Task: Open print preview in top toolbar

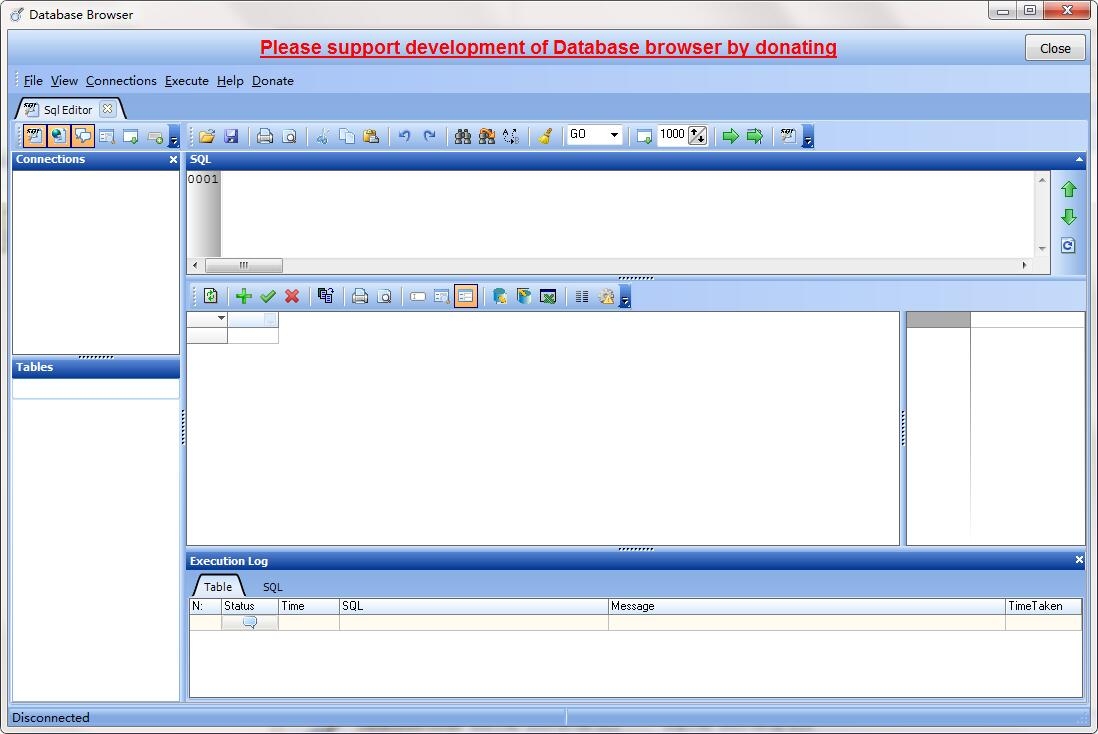Action: click(x=289, y=136)
